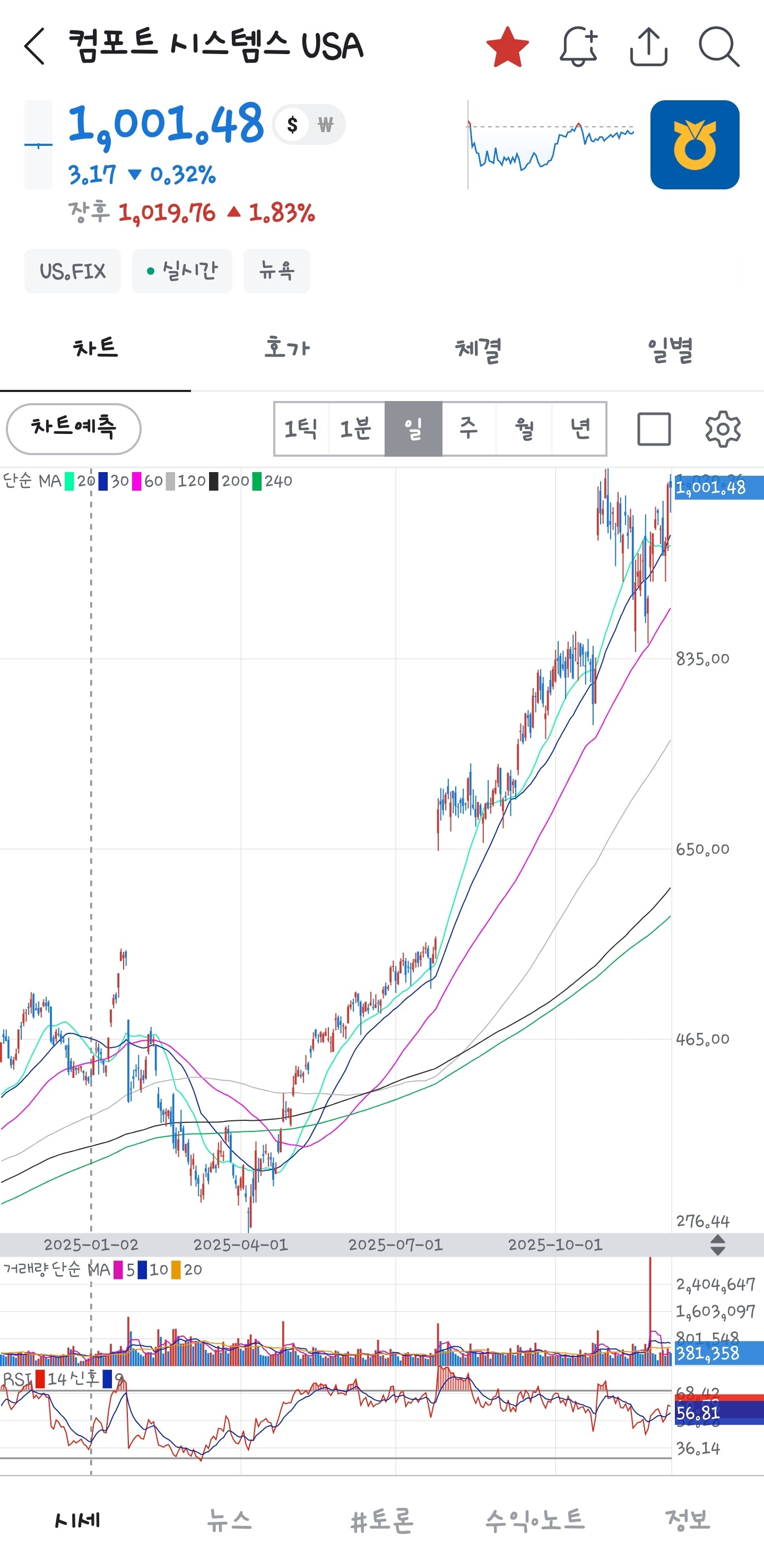Tap the back arrow icon
Viewport: 764px width, 1568px height.
pos(34,46)
